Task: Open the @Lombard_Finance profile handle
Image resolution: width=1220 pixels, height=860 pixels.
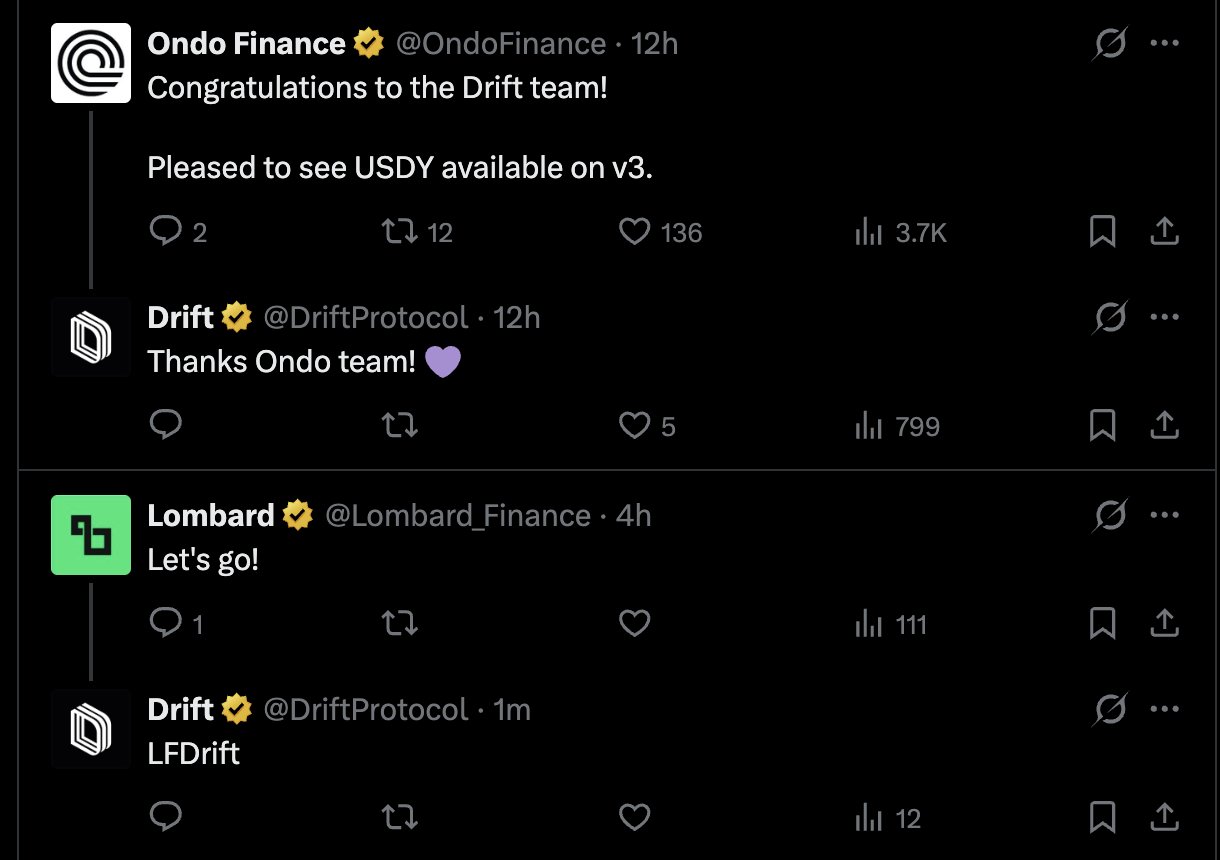Action: [x=458, y=515]
